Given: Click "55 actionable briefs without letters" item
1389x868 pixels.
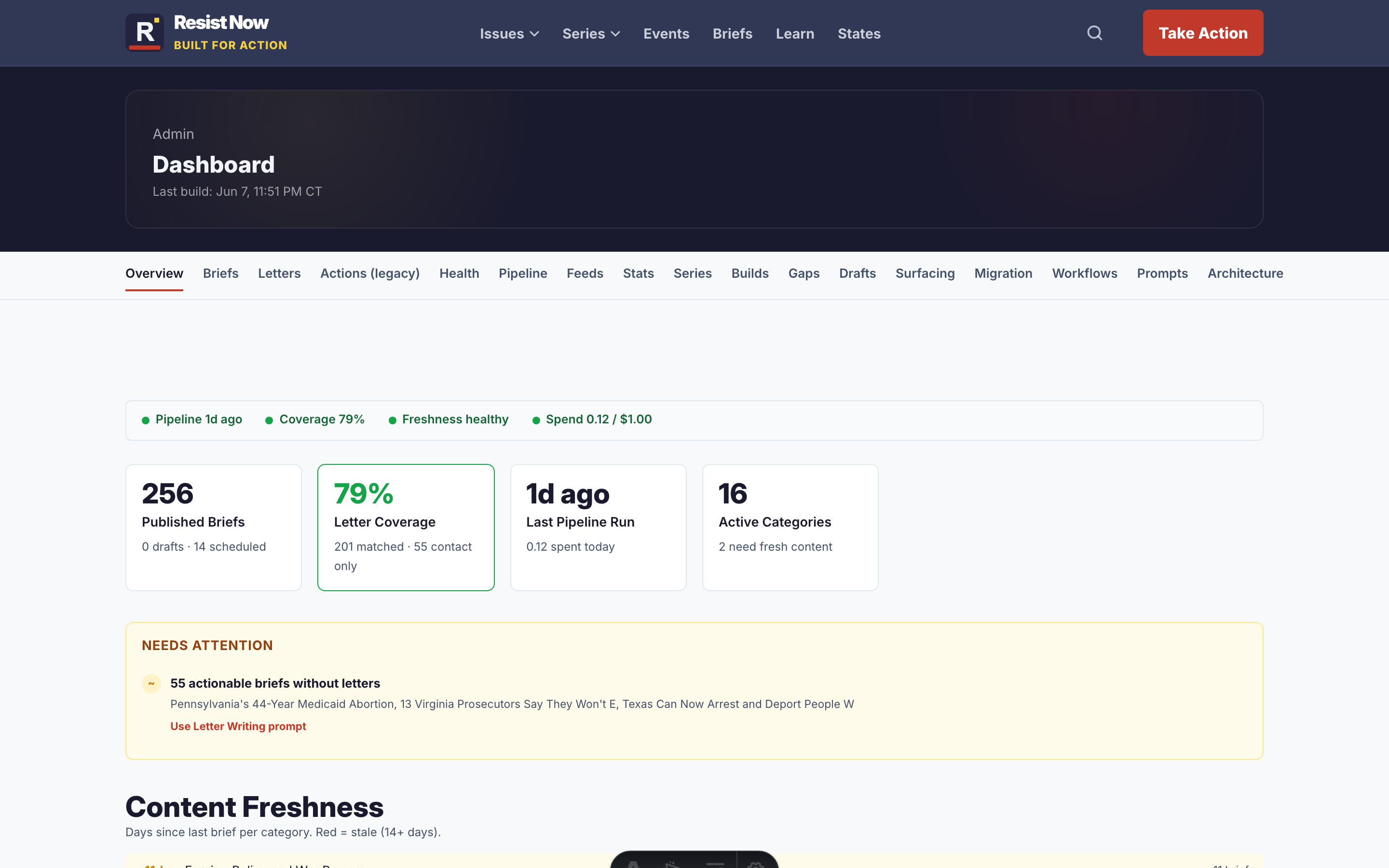Looking at the screenshot, I should click(275, 683).
